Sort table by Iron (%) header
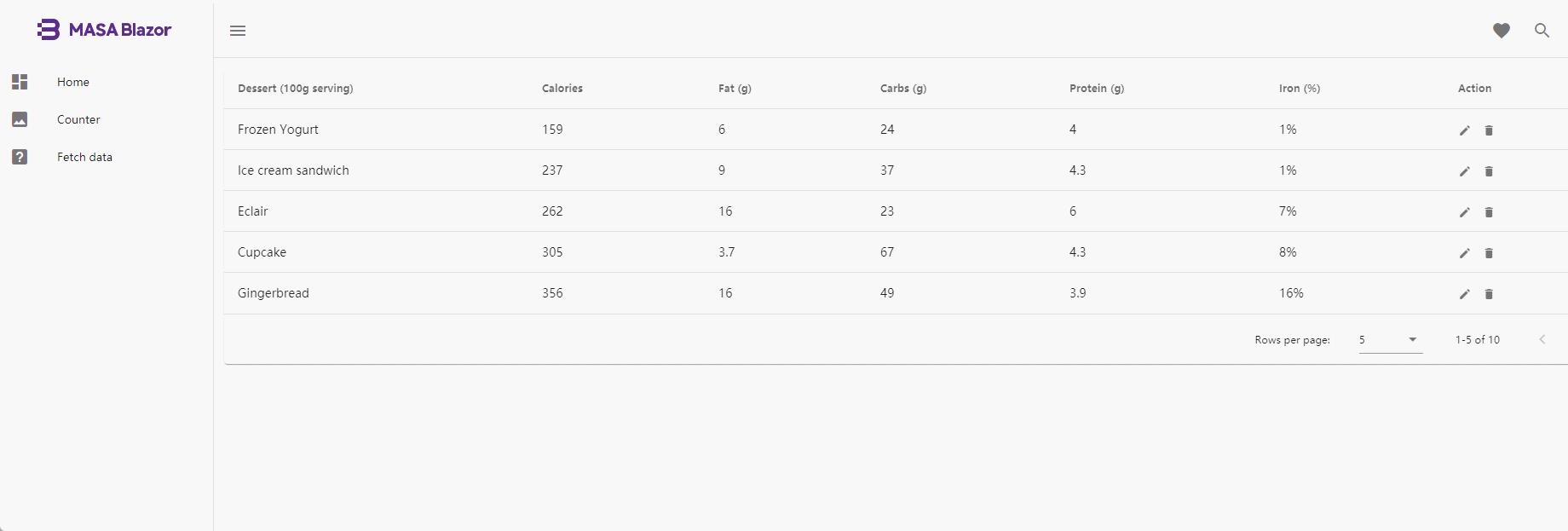1568x531 pixels. click(x=1299, y=89)
